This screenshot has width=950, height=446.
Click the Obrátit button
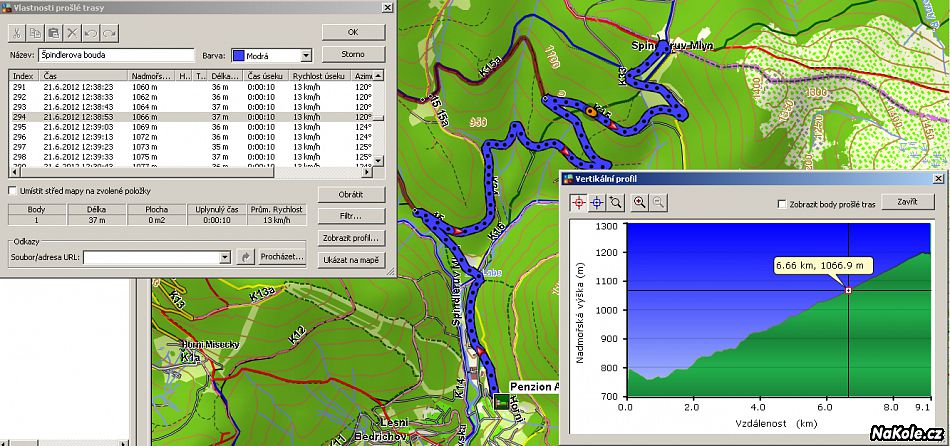351,195
